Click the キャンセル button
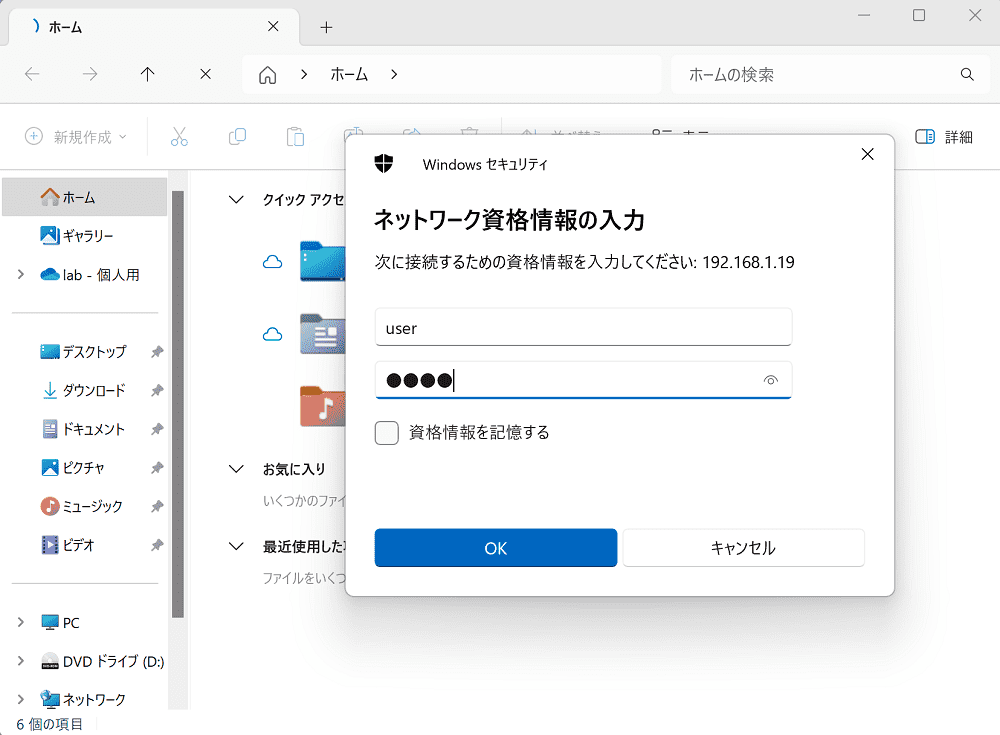 (x=743, y=547)
